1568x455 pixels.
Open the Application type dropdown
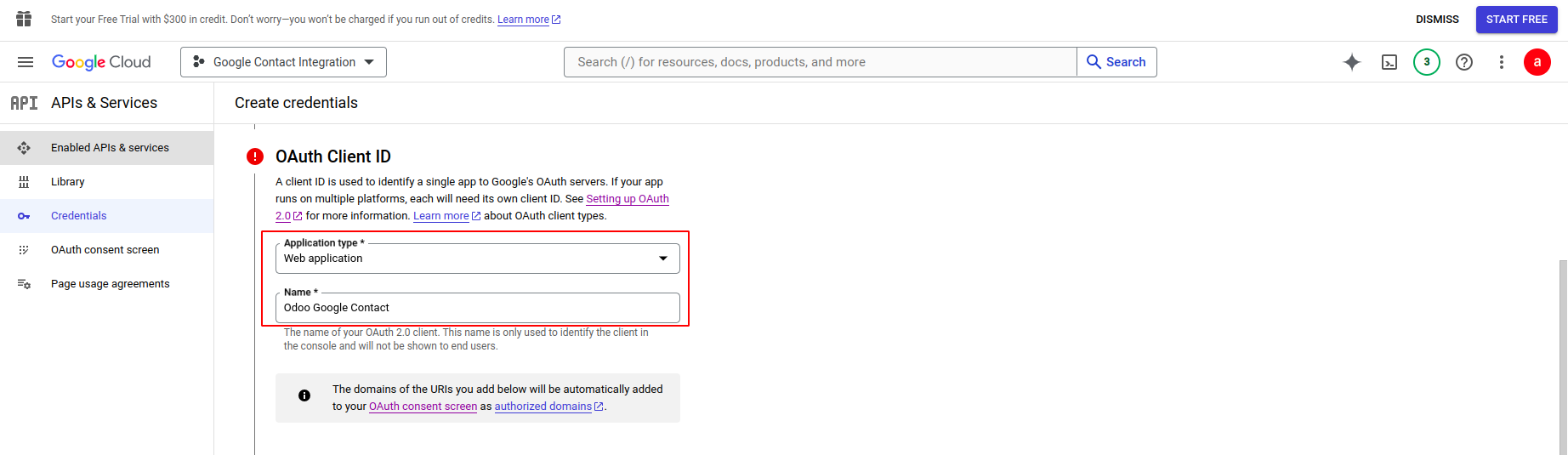(x=477, y=259)
